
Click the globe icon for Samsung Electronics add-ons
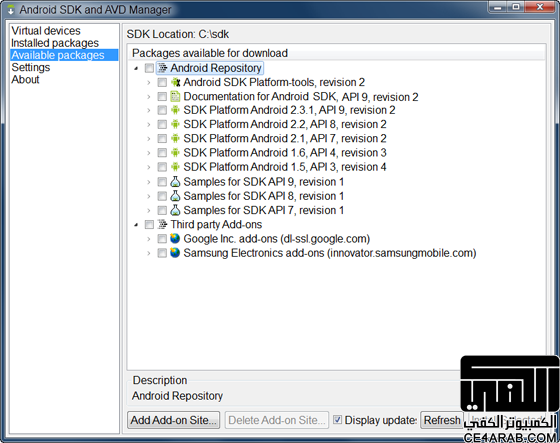point(175,253)
